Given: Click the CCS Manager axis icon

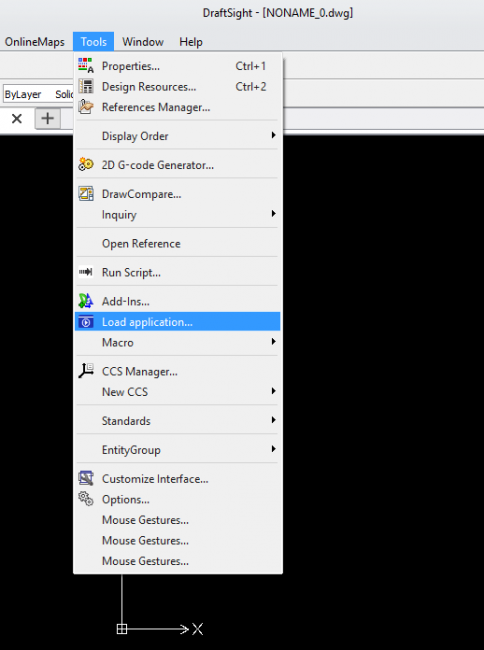Looking at the screenshot, I should tap(86, 371).
